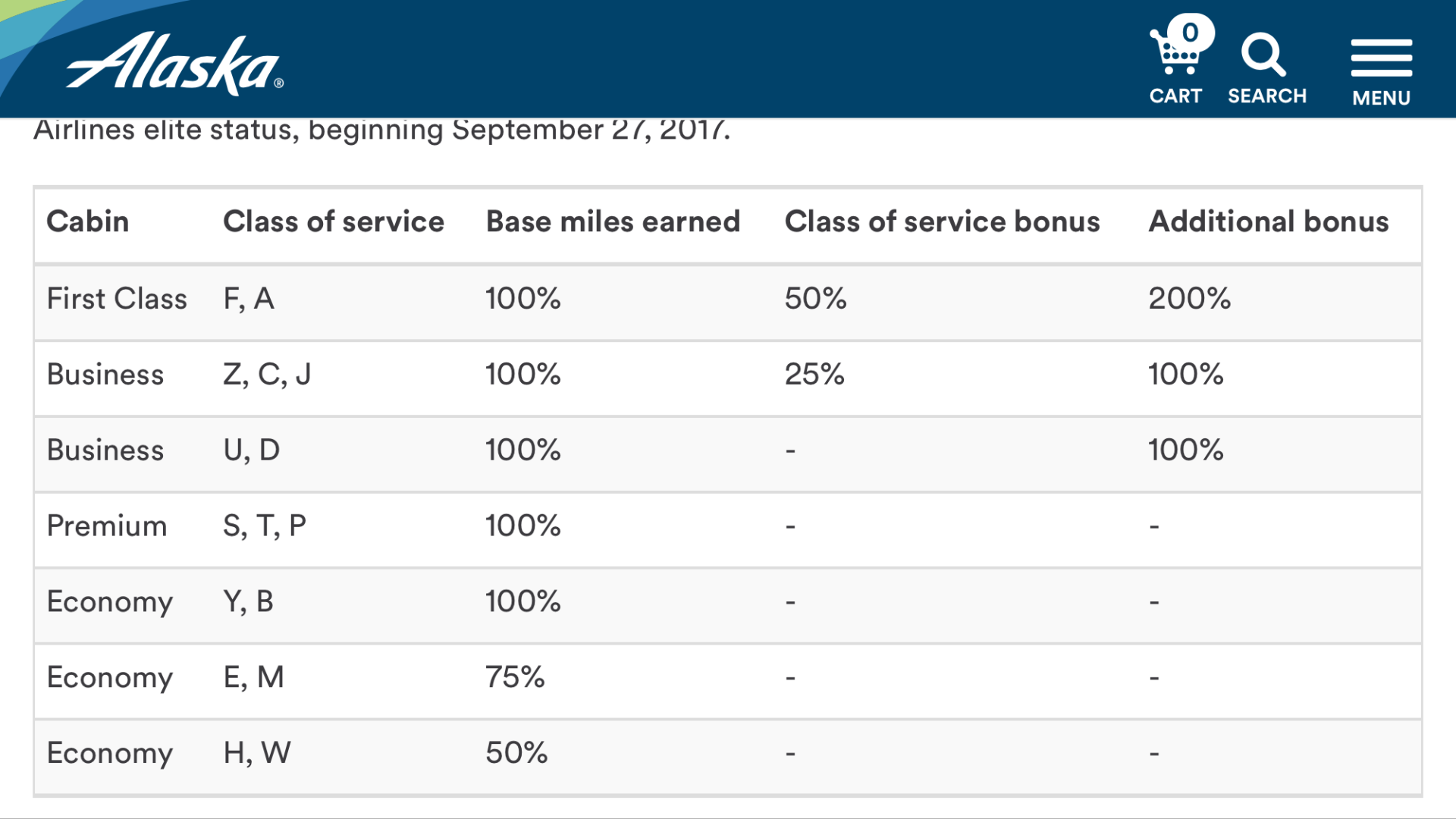Click the 75% base miles value
This screenshot has width=1456, height=819.
click(x=515, y=677)
